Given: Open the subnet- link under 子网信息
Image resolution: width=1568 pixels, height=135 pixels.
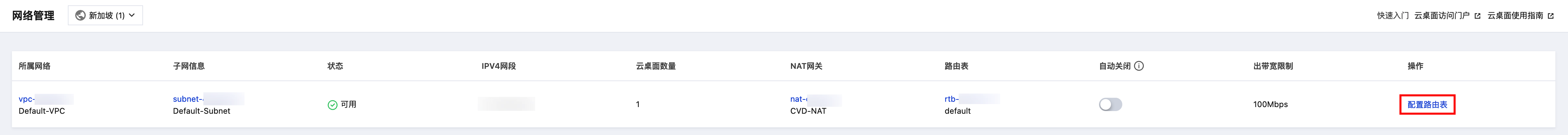Looking at the screenshot, I should tap(186, 99).
